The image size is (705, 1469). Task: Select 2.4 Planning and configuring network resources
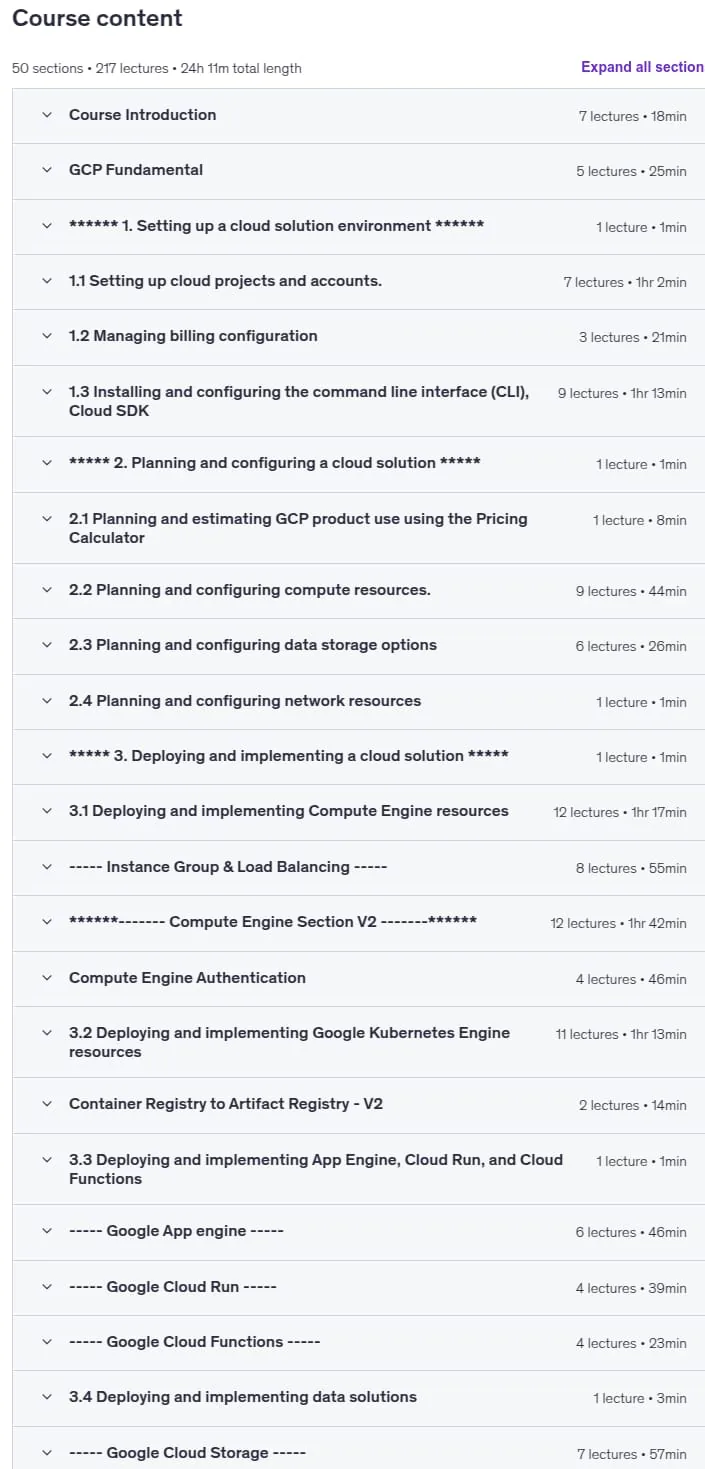coord(358,702)
